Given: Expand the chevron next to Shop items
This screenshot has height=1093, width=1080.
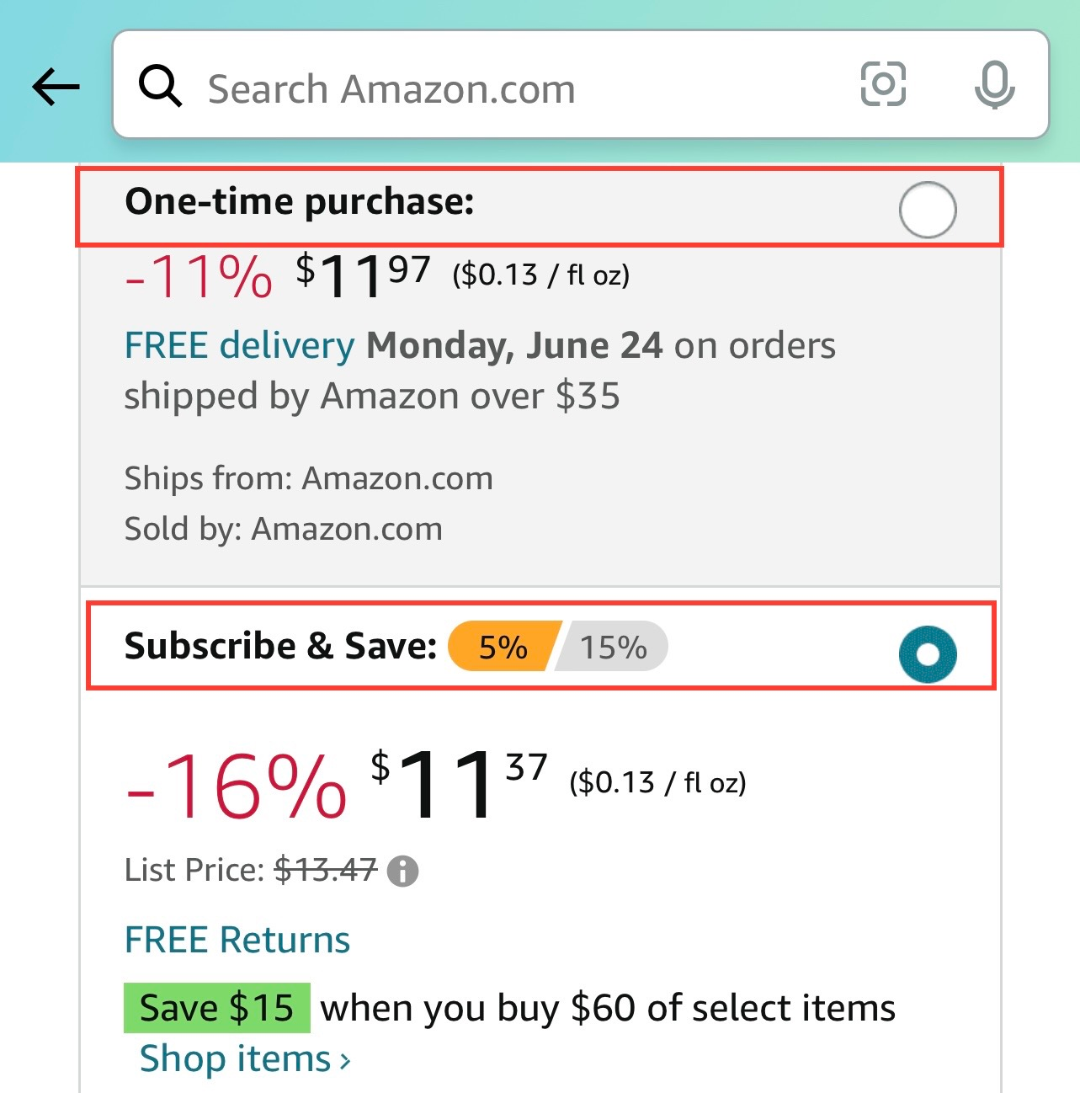Looking at the screenshot, I should point(345,1060).
